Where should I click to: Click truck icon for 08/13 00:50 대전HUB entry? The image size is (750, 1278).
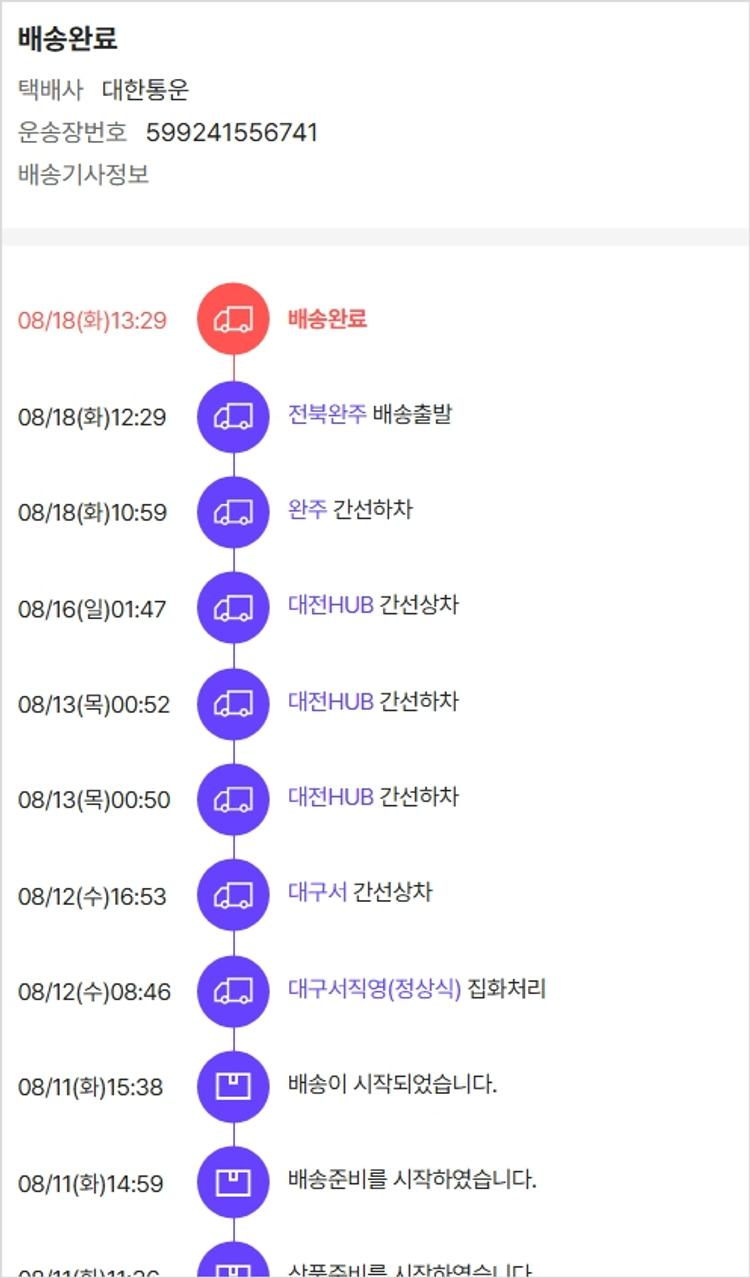pos(233,800)
